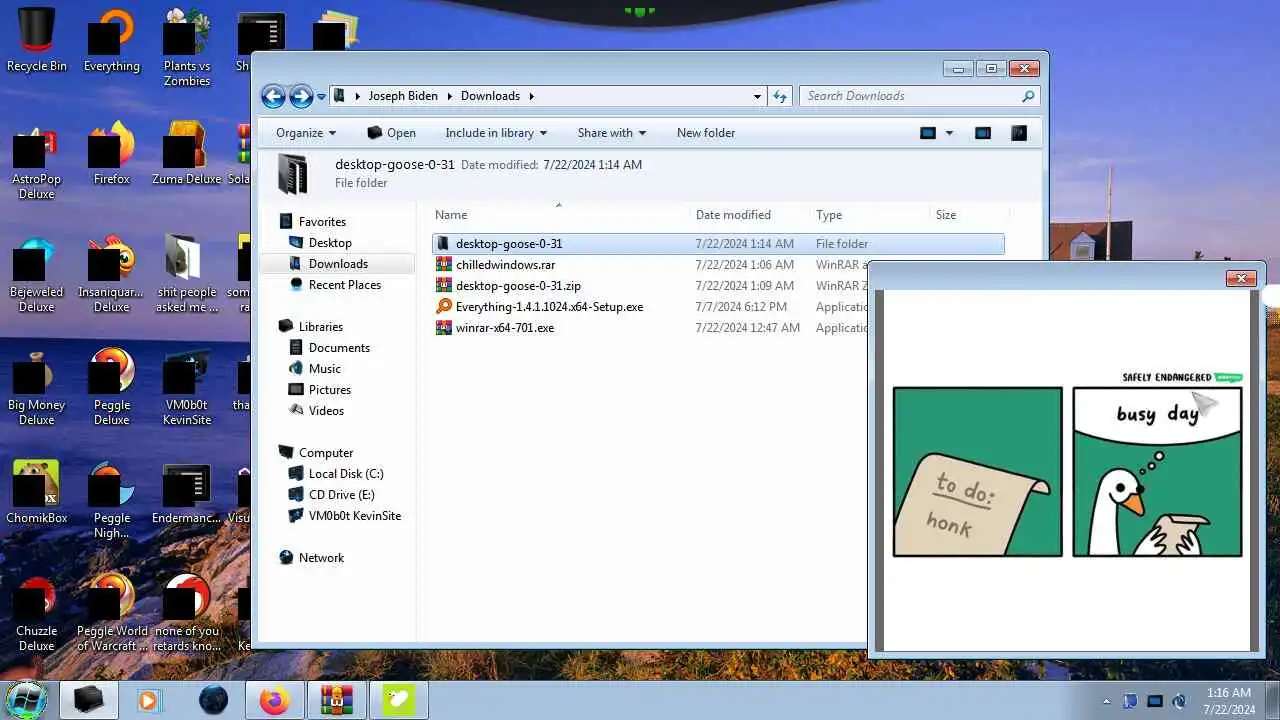Open Local Disk (C:)
This screenshot has height=720, width=1280.
(346, 474)
